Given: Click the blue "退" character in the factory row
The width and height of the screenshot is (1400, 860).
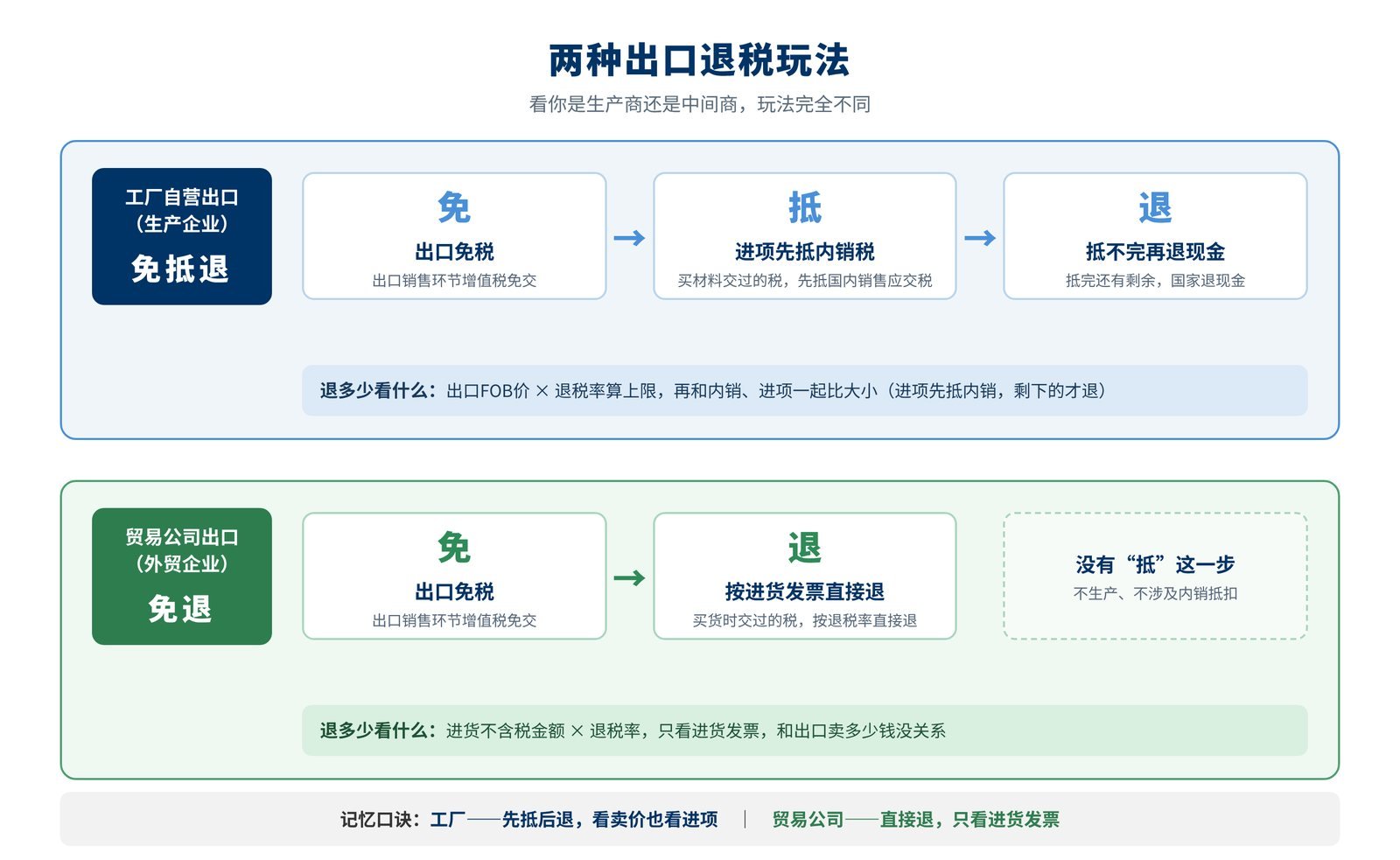Looking at the screenshot, I should pyautogui.click(x=1155, y=208).
